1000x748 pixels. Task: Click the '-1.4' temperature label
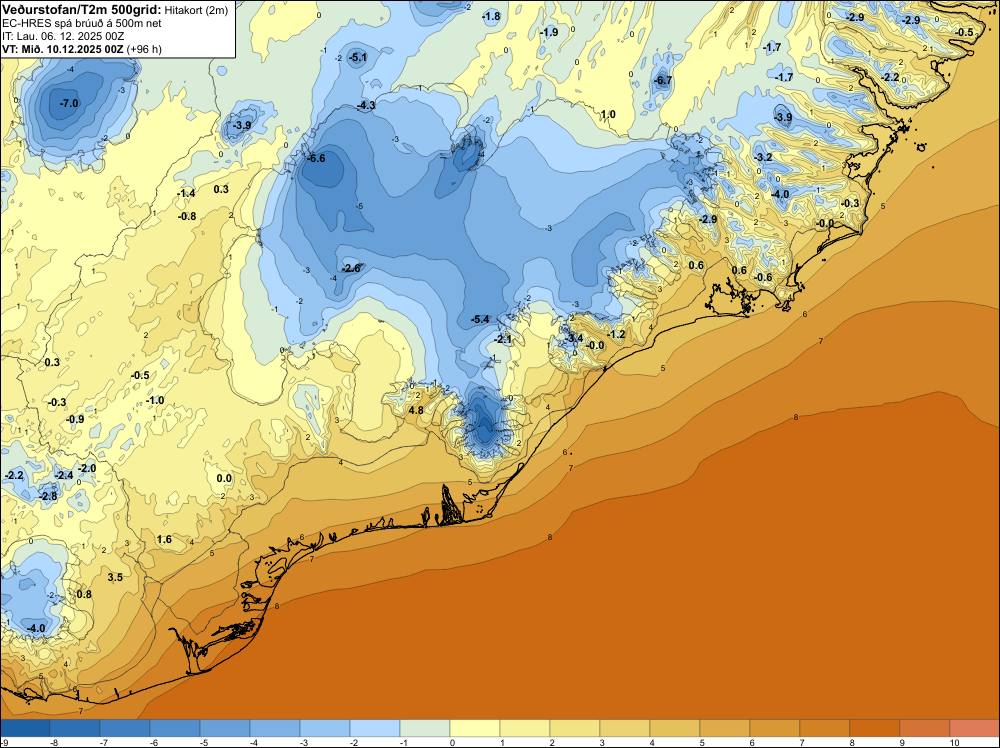186,193
